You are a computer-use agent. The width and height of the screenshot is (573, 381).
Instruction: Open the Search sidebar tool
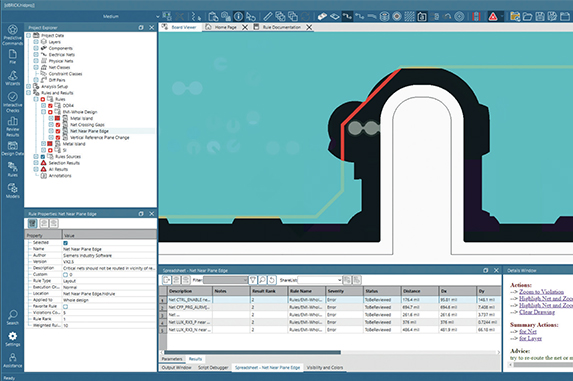[12, 317]
